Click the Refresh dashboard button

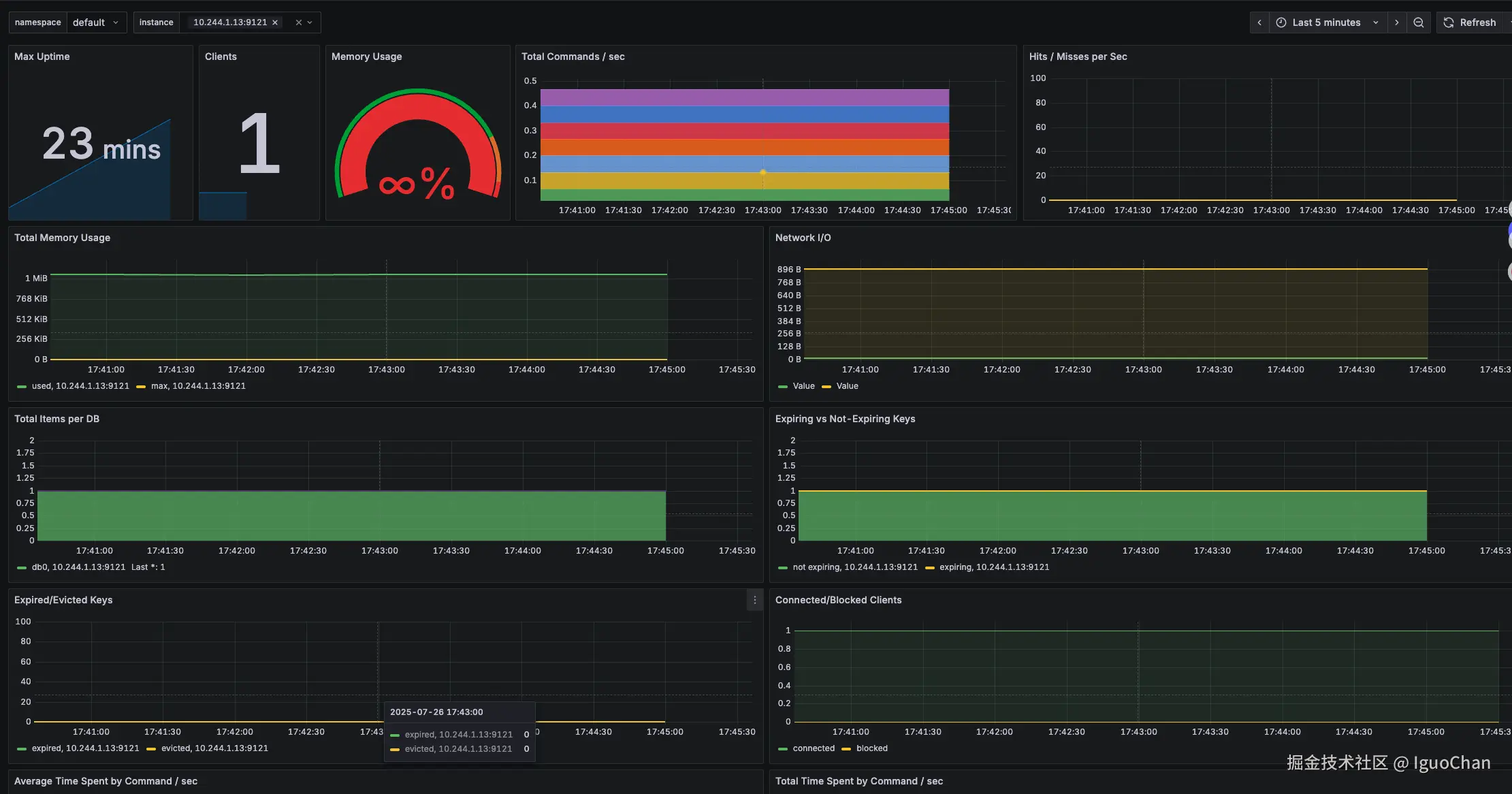(x=1470, y=22)
